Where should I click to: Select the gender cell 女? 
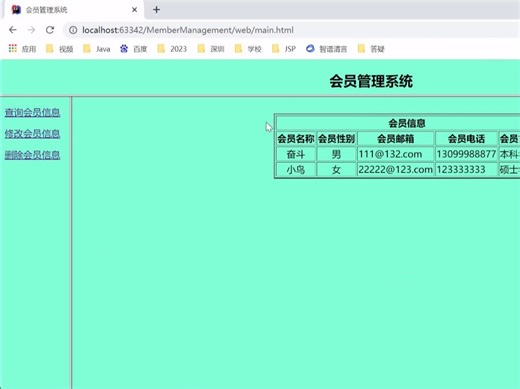click(x=336, y=170)
